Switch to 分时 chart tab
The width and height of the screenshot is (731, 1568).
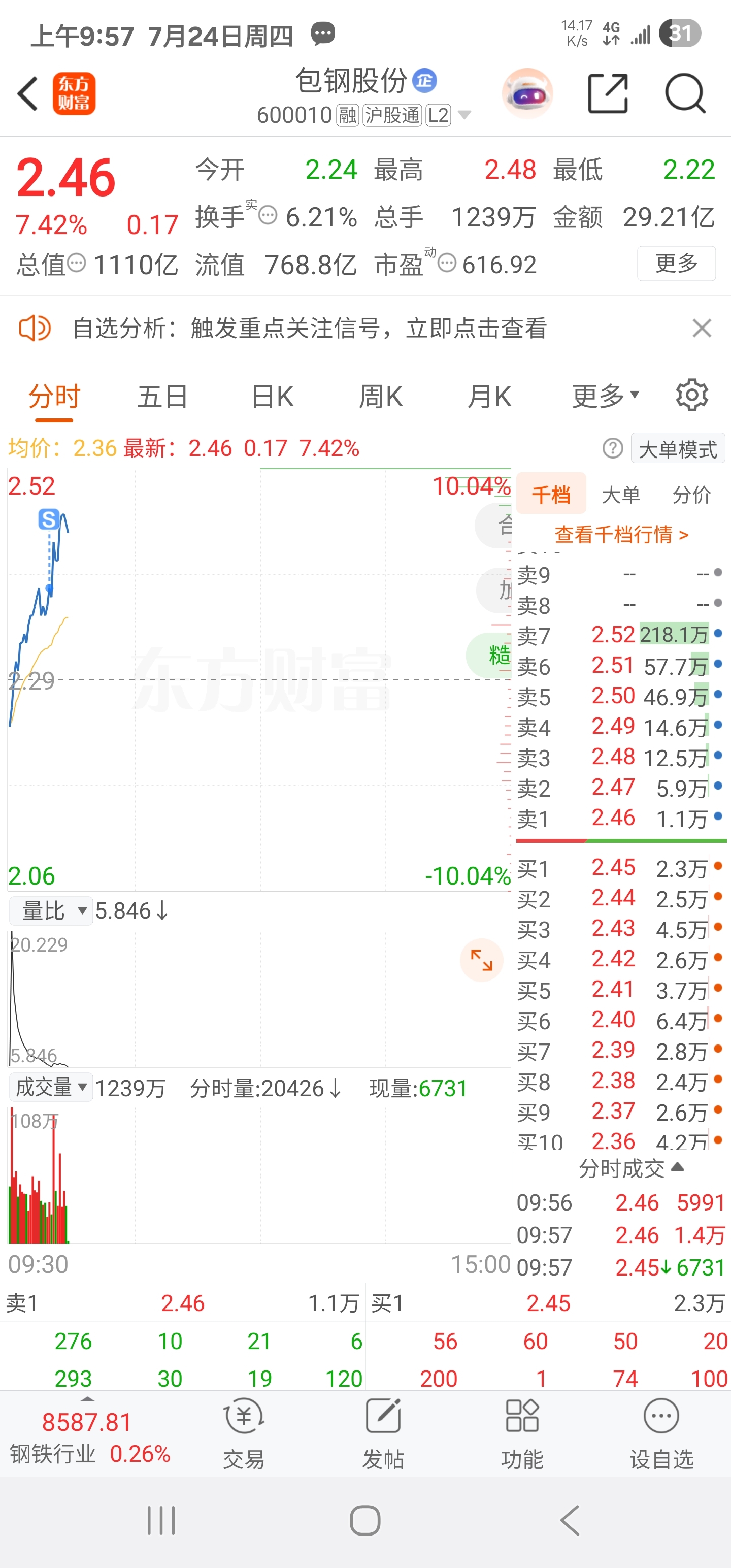click(54, 397)
